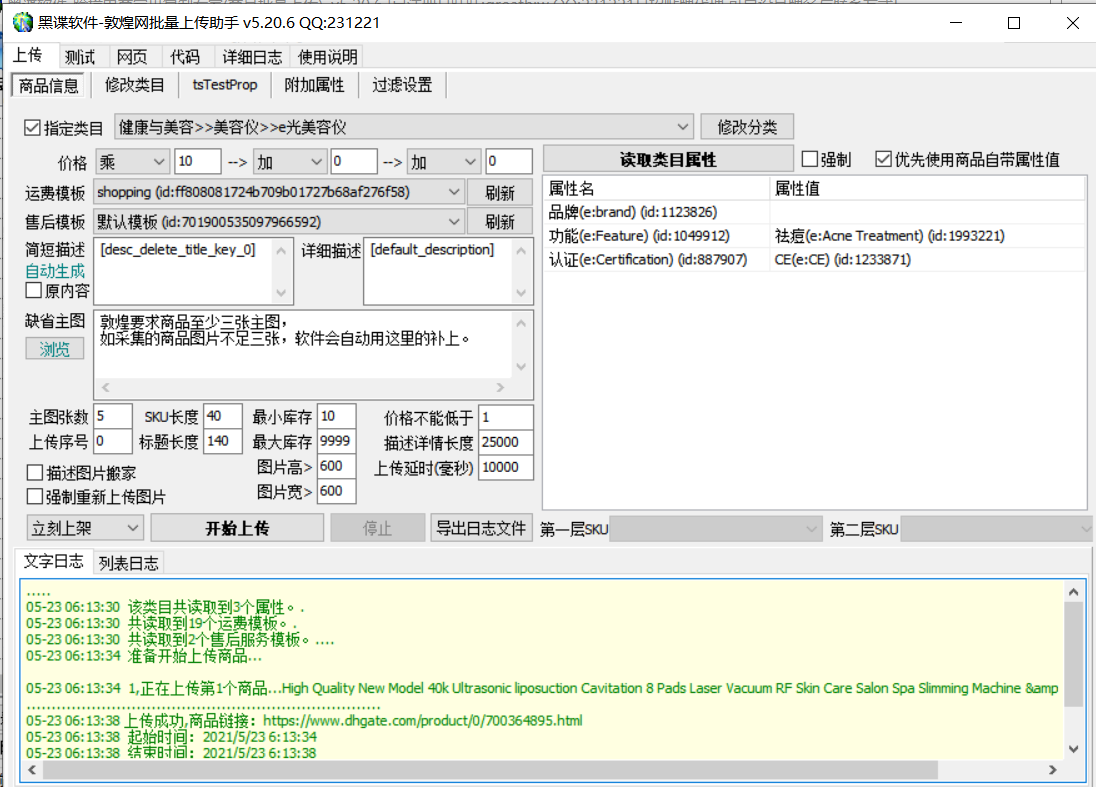The image size is (1096, 787).
Task: Open the third price operator dropdown
Action: pyautogui.click(x=445, y=162)
